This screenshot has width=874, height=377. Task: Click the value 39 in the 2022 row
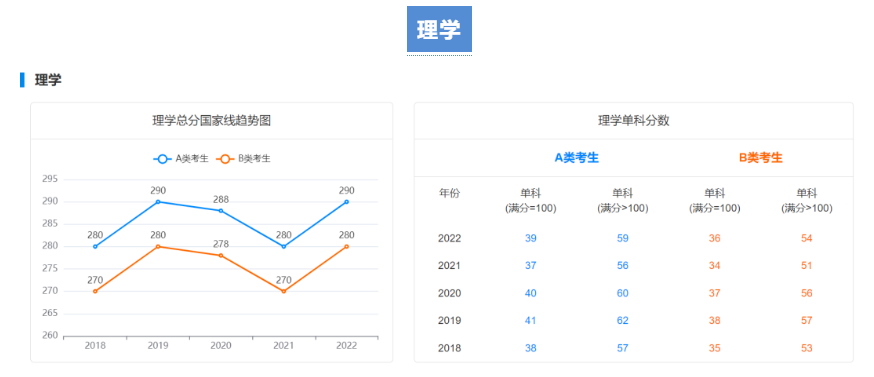531,239
